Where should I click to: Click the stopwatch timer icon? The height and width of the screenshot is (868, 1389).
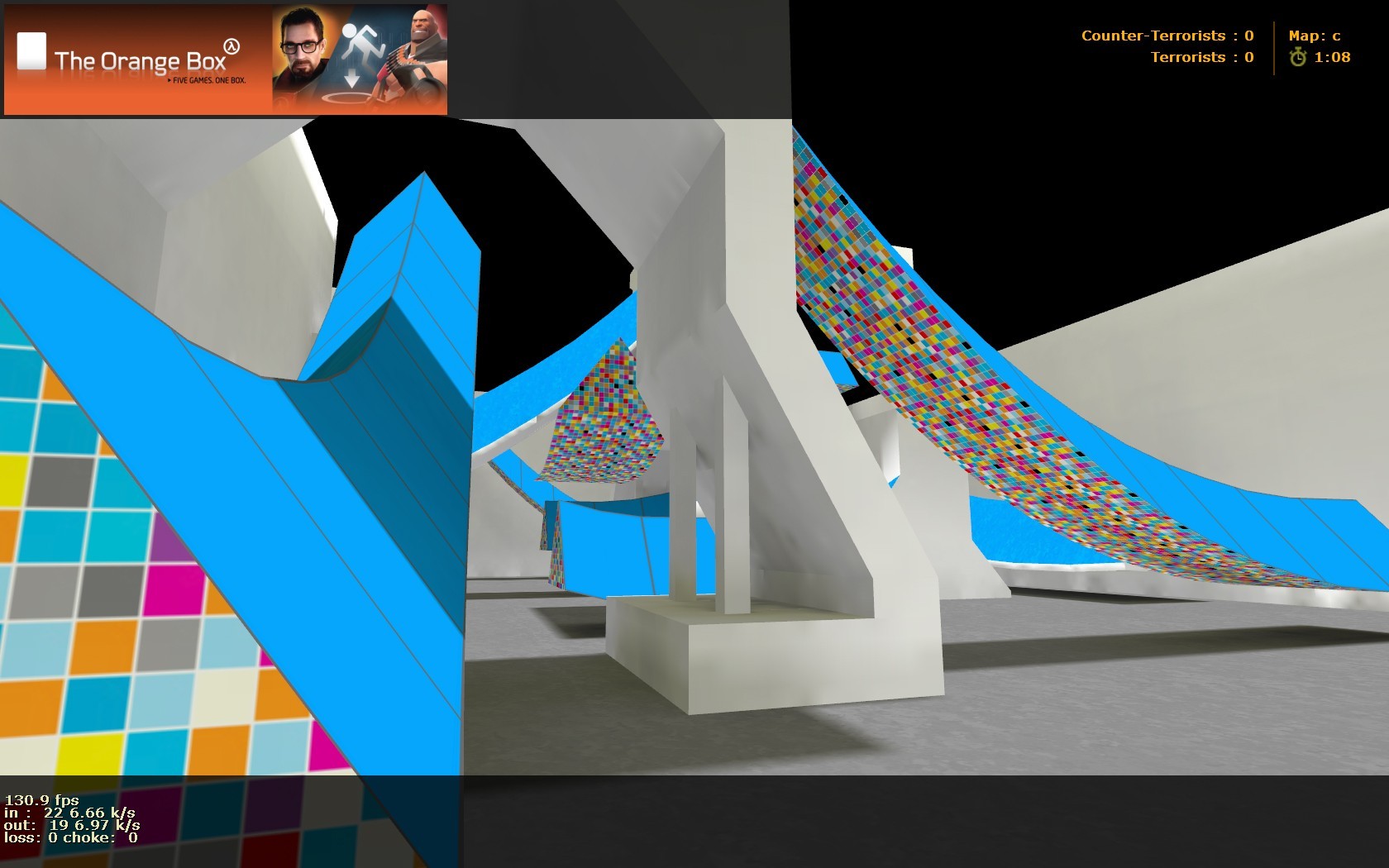(x=1298, y=57)
